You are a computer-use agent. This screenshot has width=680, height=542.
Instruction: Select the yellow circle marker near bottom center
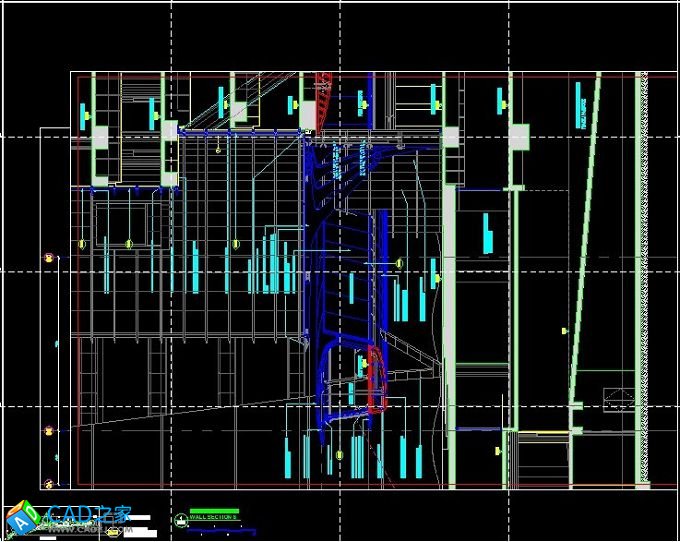point(338,455)
